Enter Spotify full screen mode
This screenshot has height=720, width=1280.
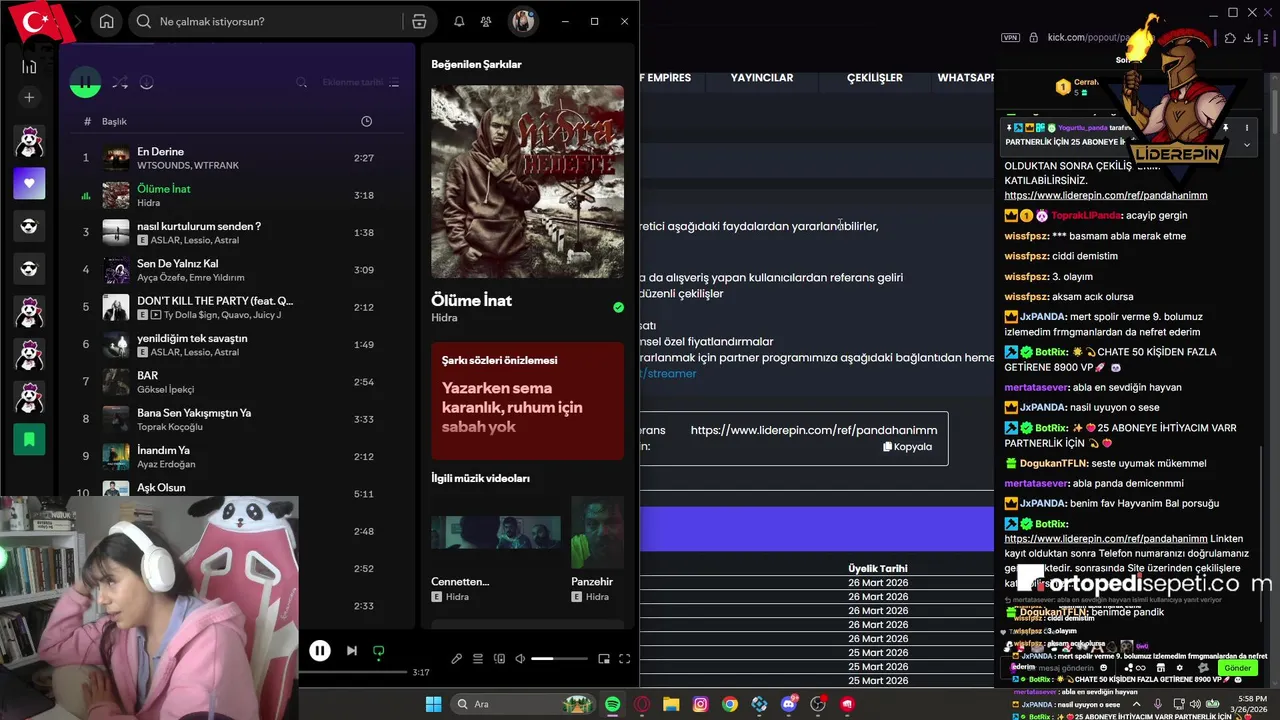coord(624,659)
